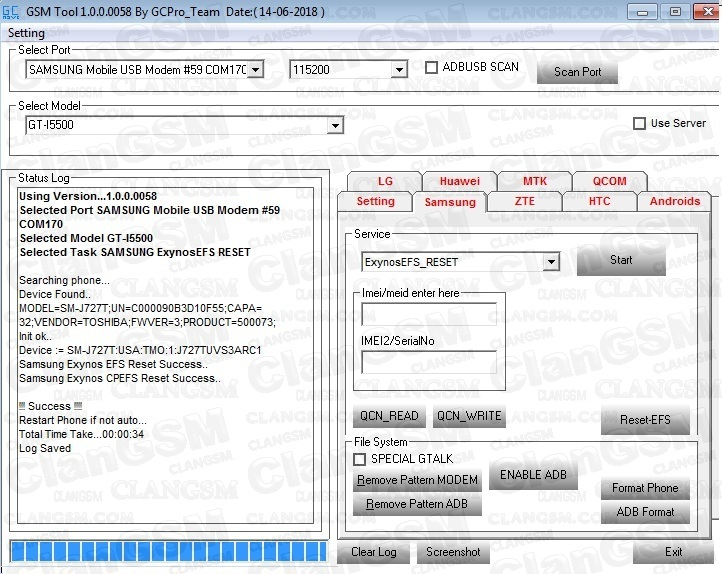The image size is (722, 574).
Task: Click the Start button
Action: 621,260
